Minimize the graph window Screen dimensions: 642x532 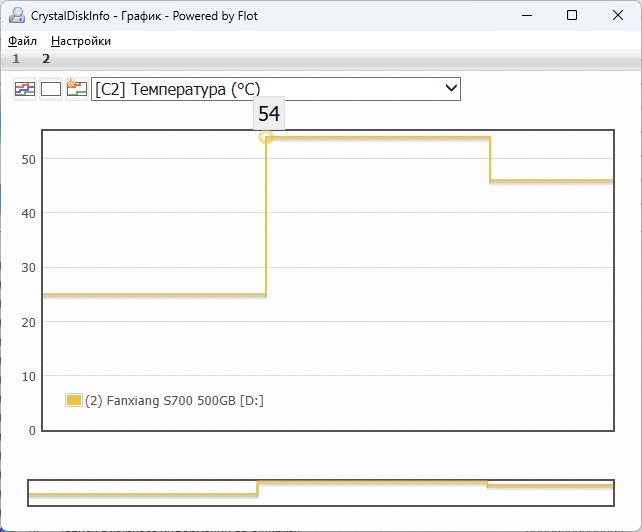point(527,15)
